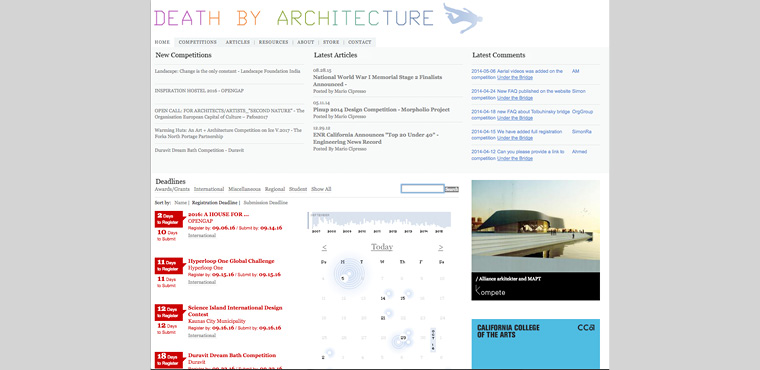
Task: Filter deadlines by Awards/Grants
Action: point(172,189)
